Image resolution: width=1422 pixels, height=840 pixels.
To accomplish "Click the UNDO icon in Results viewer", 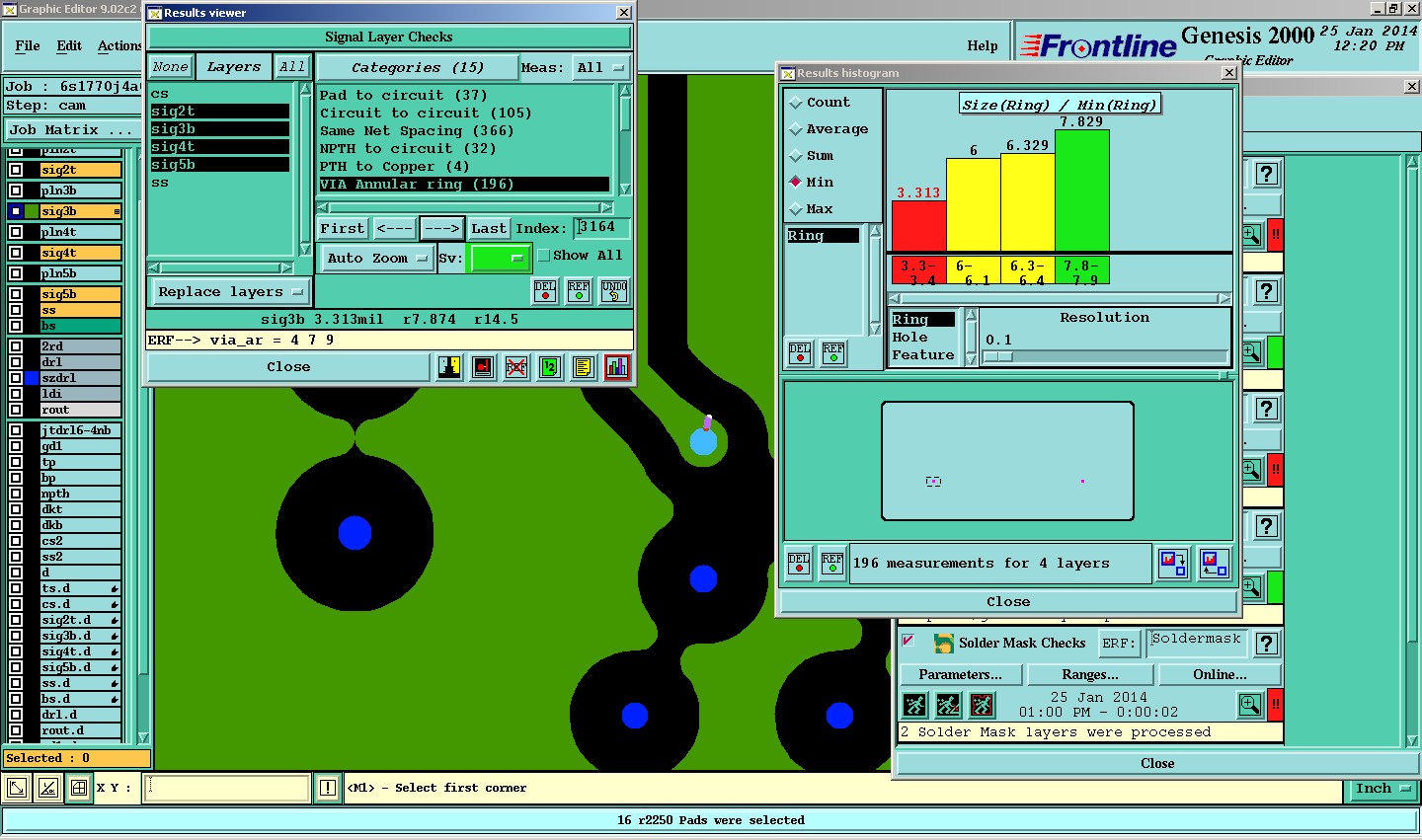I will click(614, 291).
